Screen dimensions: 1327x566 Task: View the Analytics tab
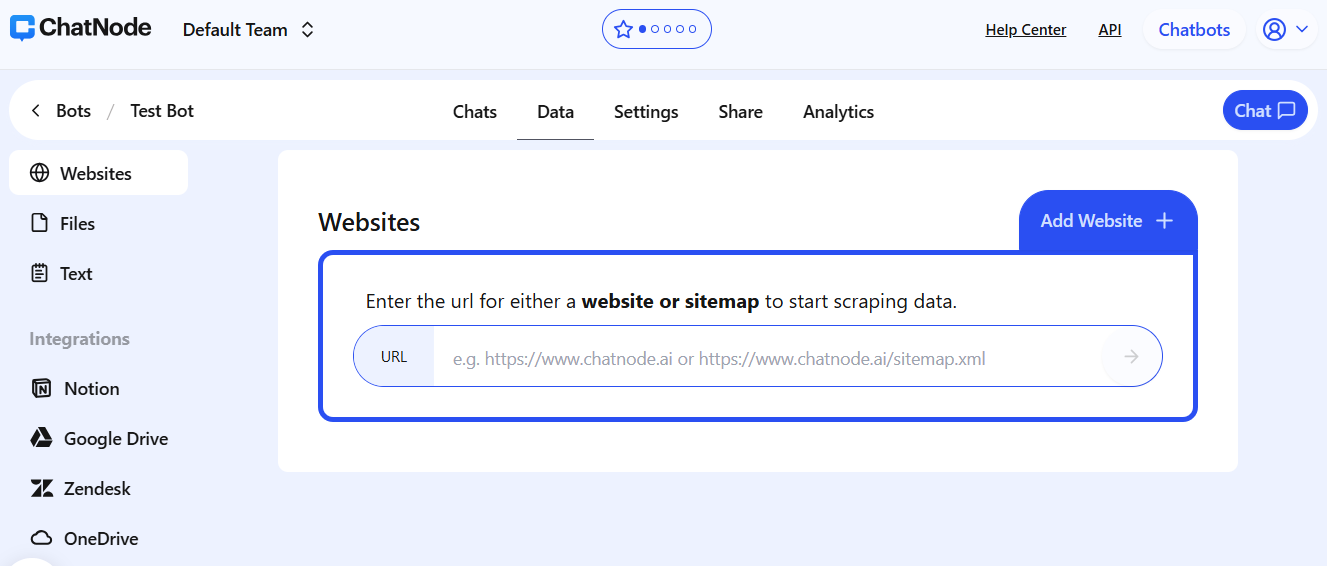(838, 112)
